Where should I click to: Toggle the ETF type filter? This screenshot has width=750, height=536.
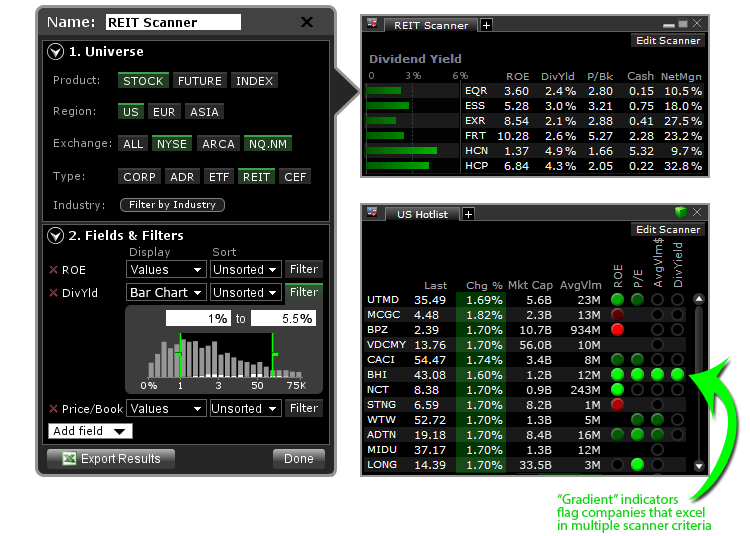pos(219,177)
